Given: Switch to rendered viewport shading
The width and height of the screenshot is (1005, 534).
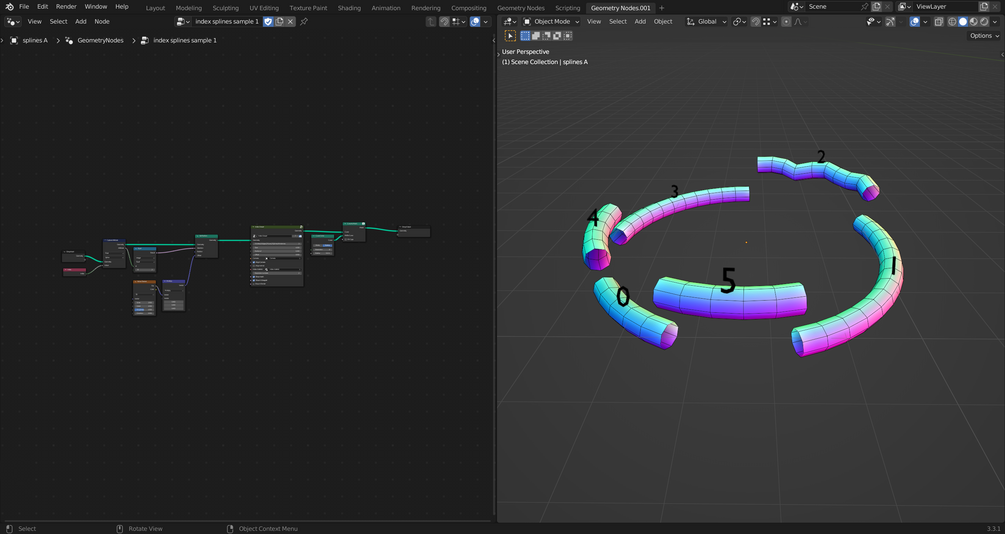Looking at the screenshot, I should pyautogui.click(x=984, y=22).
